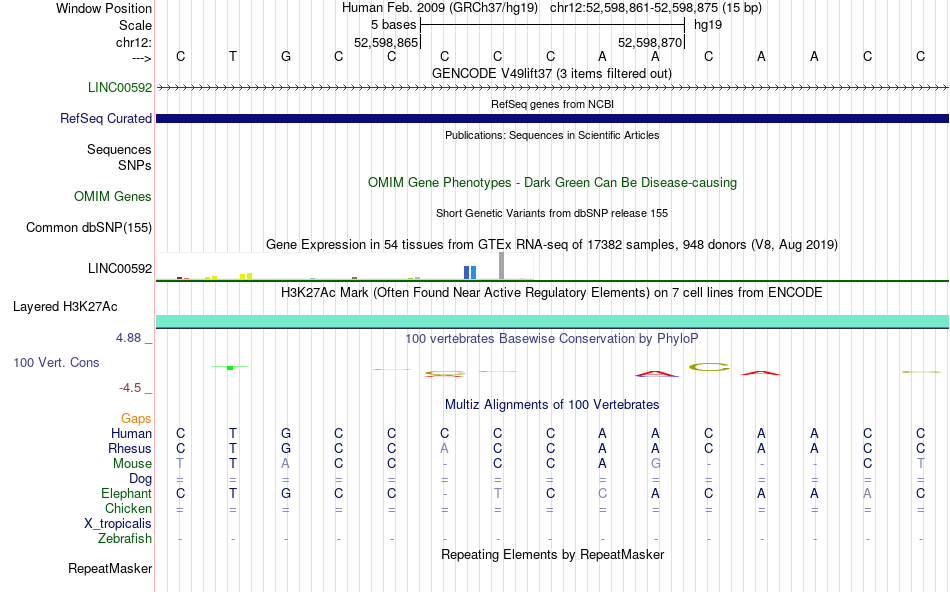The image size is (950, 592).
Task: Click the Gaps row label
Action: (x=136, y=418)
